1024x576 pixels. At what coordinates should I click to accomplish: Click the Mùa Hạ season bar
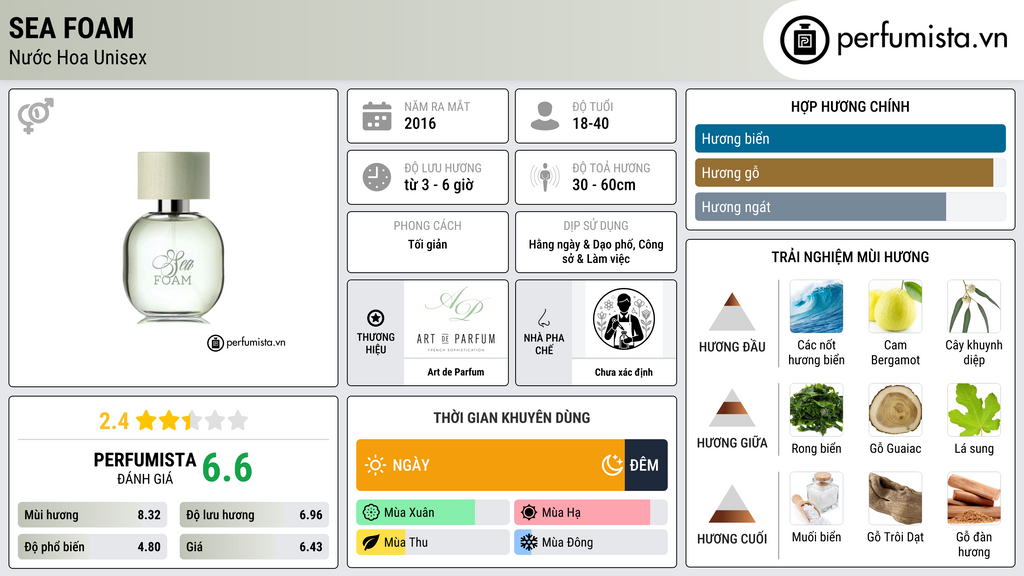(x=591, y=513)
